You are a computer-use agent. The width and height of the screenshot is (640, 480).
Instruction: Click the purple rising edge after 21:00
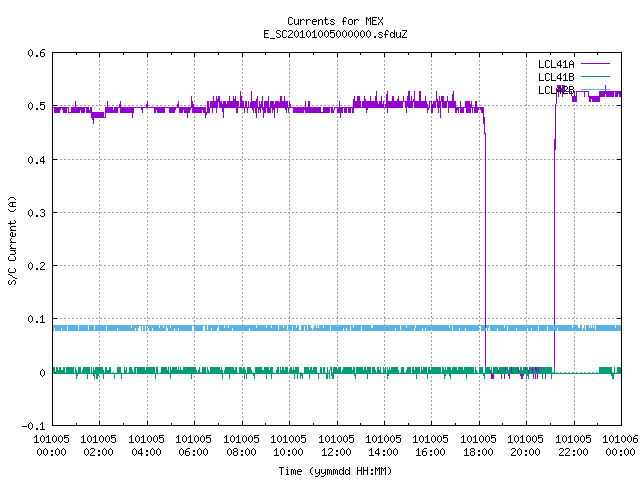point(555,245)
